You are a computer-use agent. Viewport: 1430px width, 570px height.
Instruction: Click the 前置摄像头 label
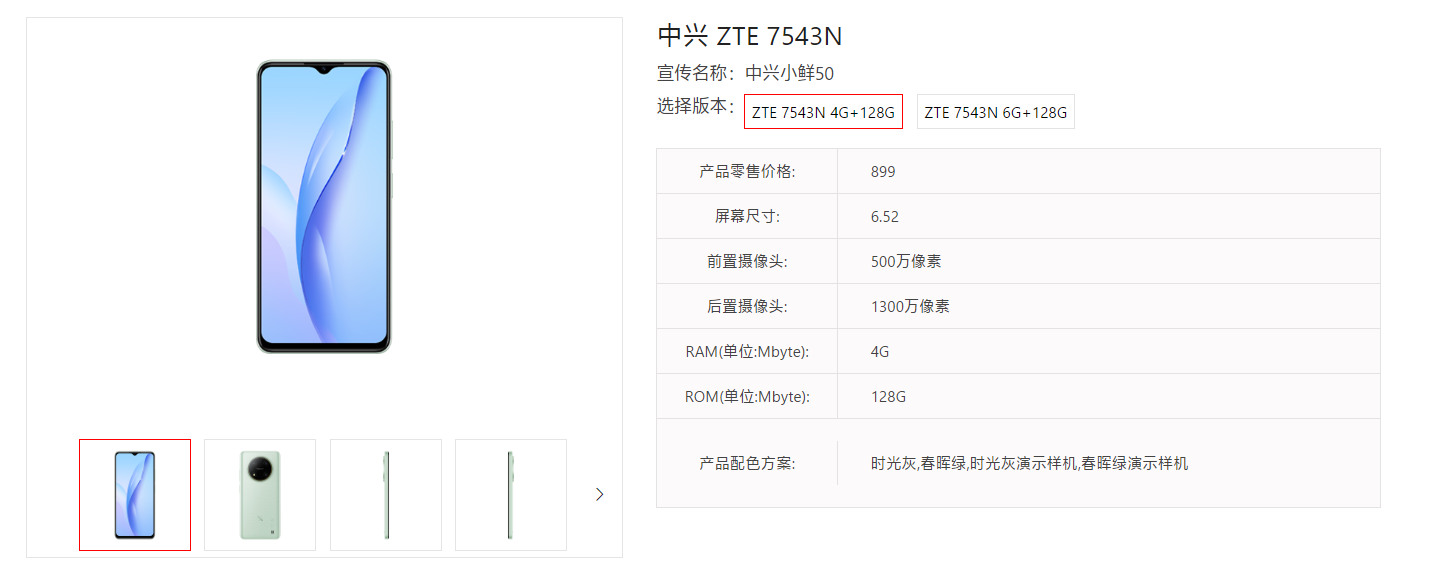(x=747, y=261)
